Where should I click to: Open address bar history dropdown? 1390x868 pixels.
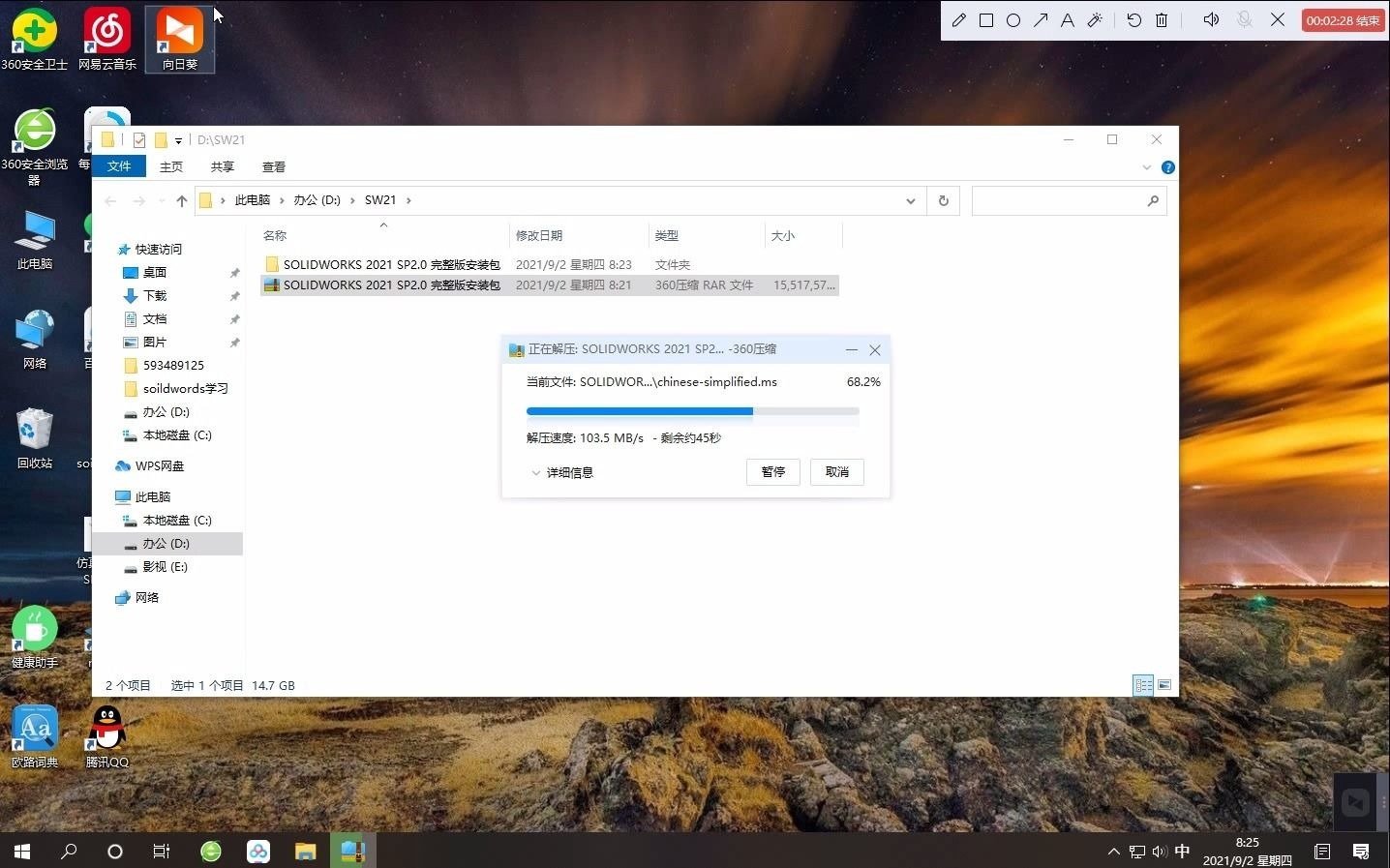point(911,200)
